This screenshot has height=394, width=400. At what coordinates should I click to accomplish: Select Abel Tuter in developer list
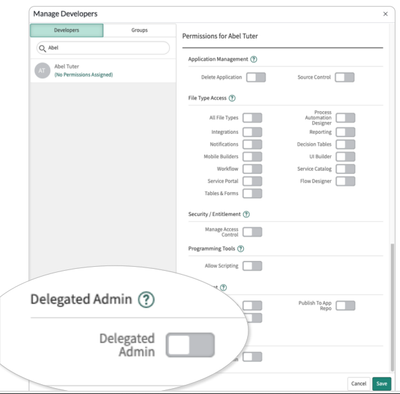pyautogui.click(x=103, y=71)
